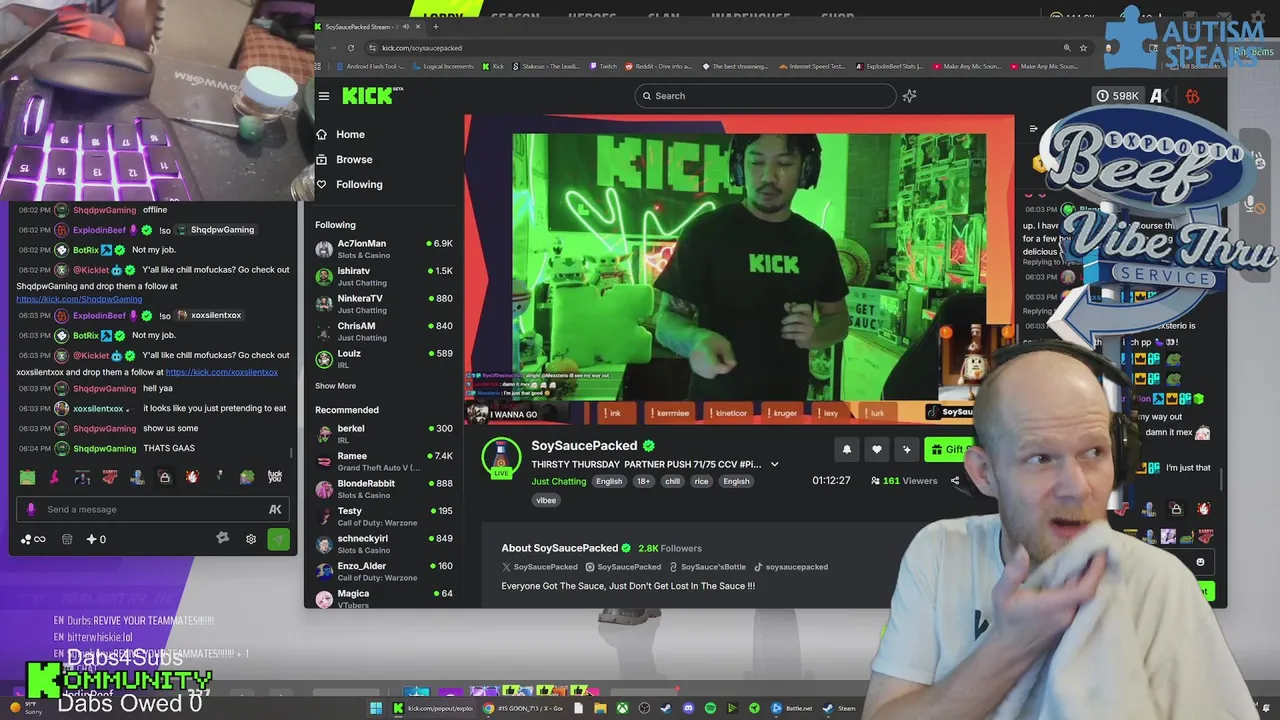Click the sparkle icon beside the Search bar

[909, 96]
